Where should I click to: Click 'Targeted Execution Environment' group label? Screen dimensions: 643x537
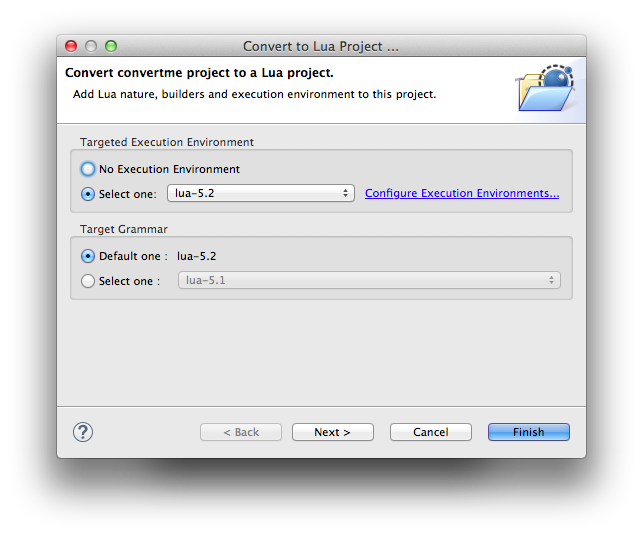tap(167, 142)
